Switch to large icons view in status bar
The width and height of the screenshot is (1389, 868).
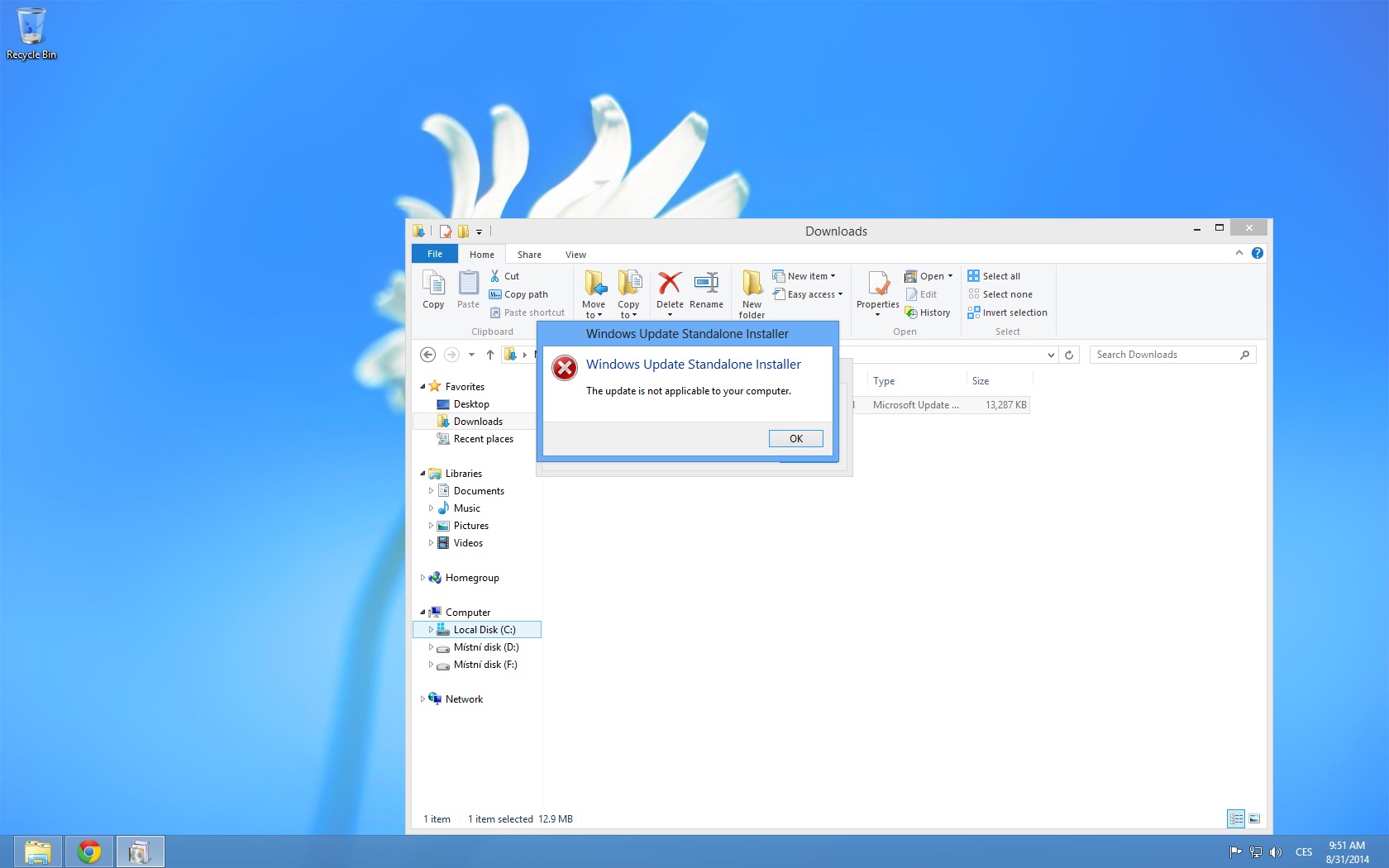[x=1254, y=818]
